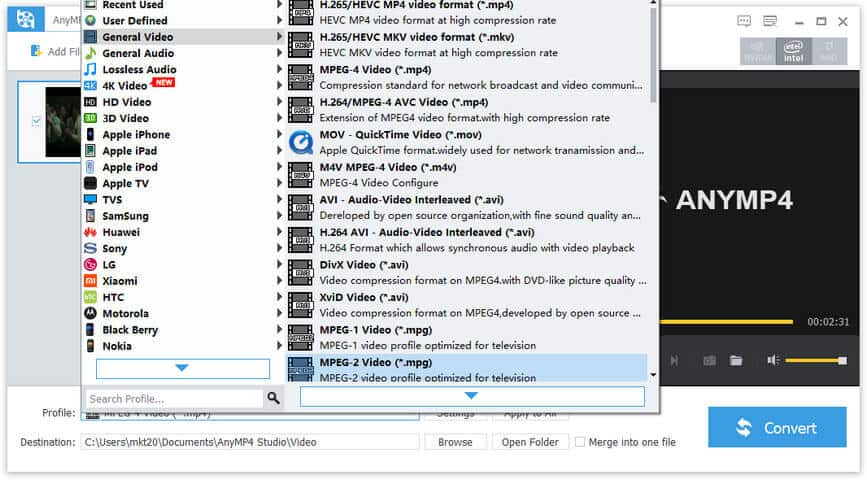Select the Apple iPod category
Viewport: 867px width, 480px height.
point(182,167)
